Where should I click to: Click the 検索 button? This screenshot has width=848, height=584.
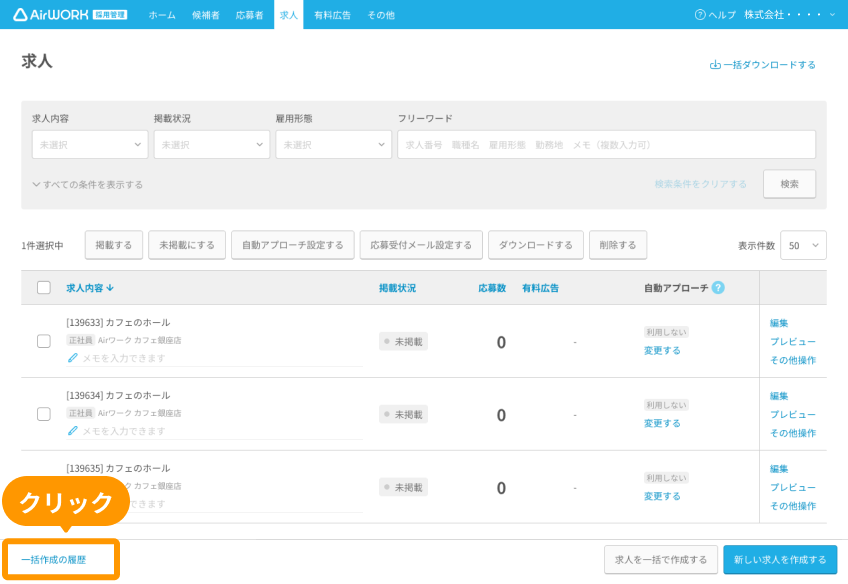790,184
